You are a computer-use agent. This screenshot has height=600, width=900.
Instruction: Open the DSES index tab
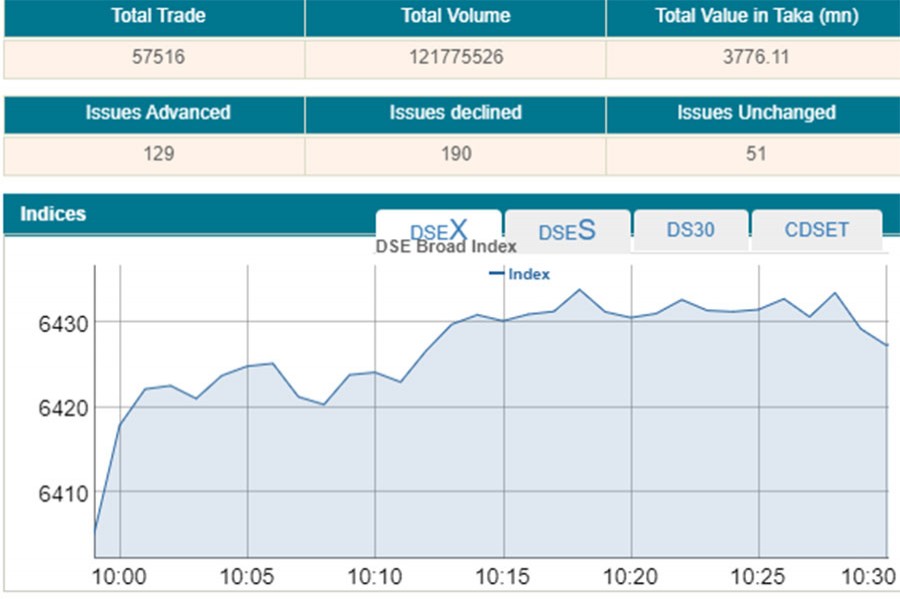pyautogui.click(x=567, y=230)
